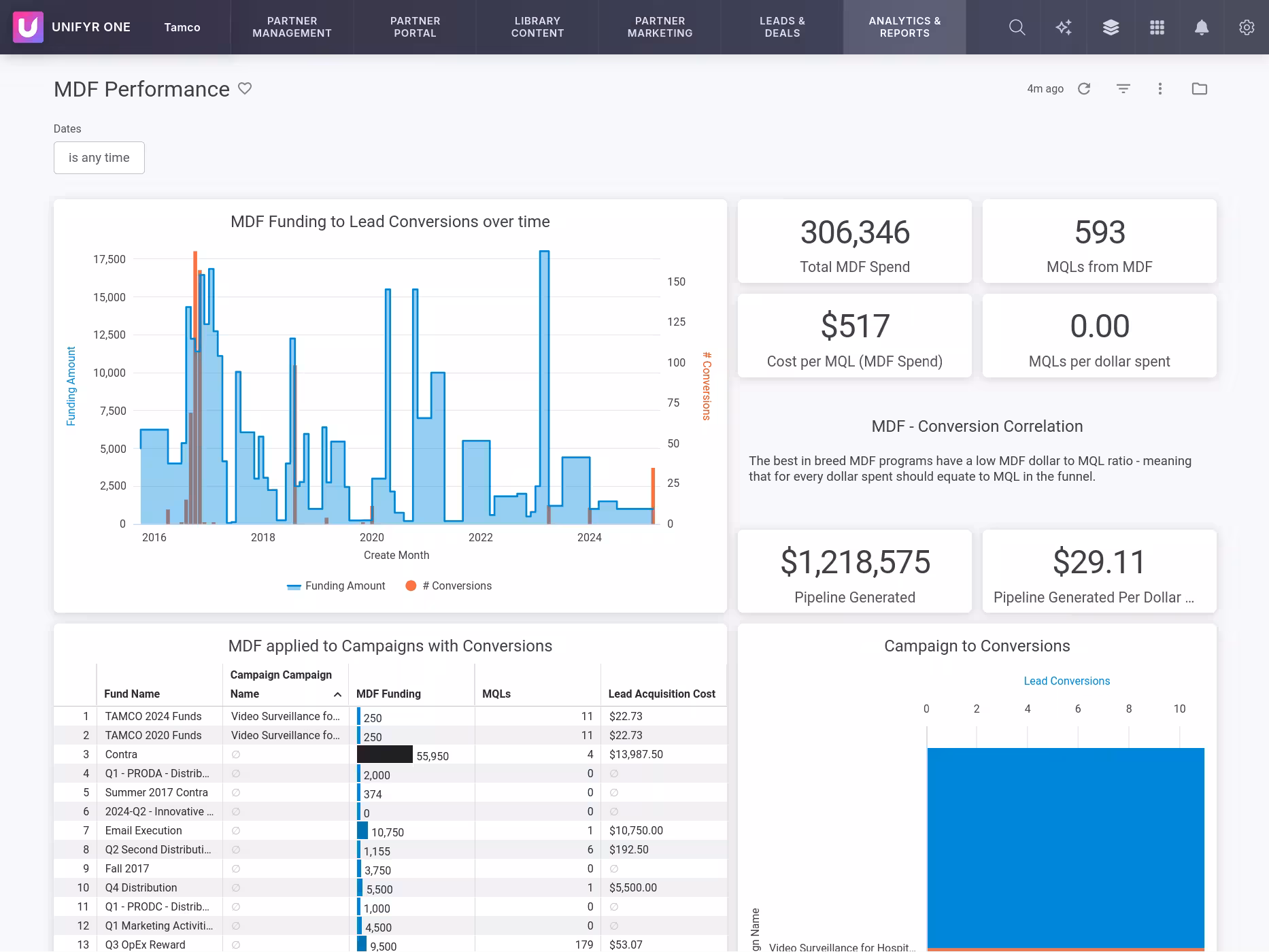Launch the AI assistant sparkle icon
This screenshot has height=952, width=1269.
pos(1063,27)
